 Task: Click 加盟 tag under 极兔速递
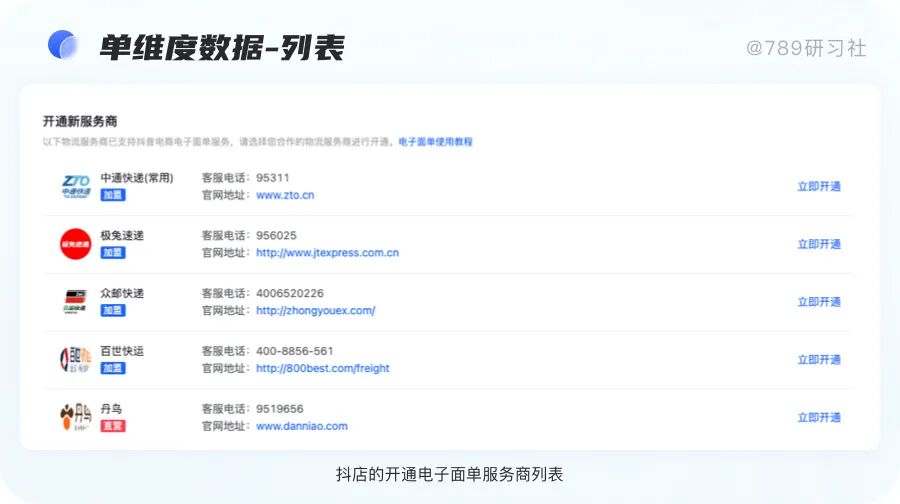(x=113, y=253)
